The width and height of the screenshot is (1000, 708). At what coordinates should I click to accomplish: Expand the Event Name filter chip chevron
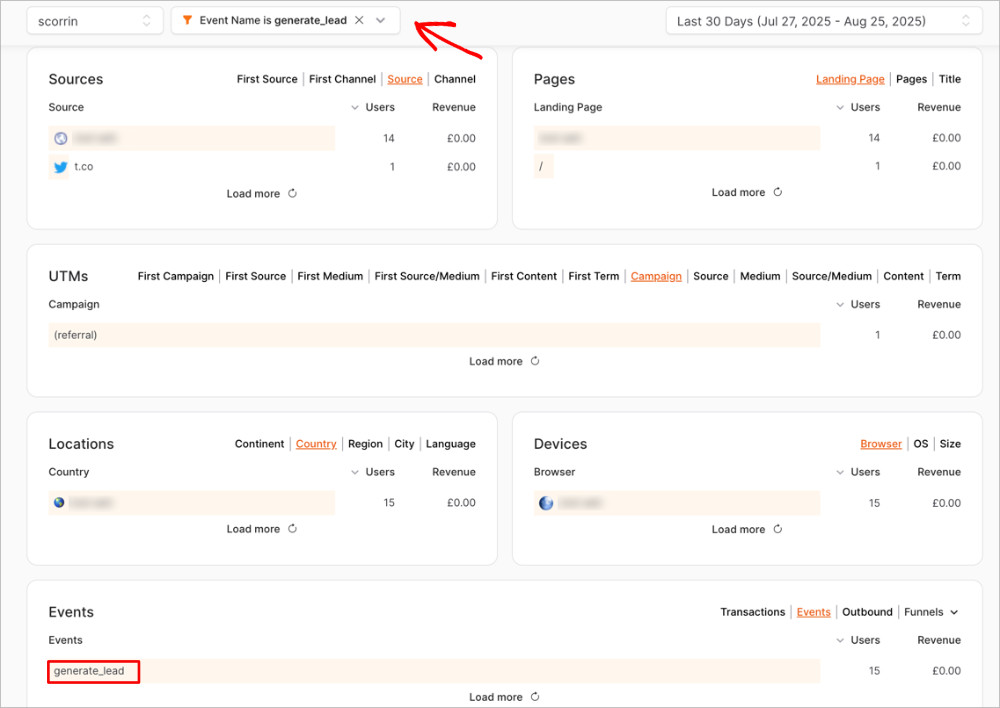pyautogui.click(x=382, y=19)
